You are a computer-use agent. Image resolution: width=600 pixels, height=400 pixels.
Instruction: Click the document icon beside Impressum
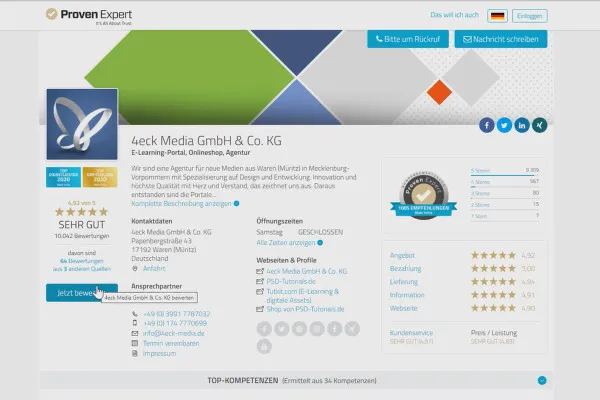pyautogui.click(x=135, y=353)
